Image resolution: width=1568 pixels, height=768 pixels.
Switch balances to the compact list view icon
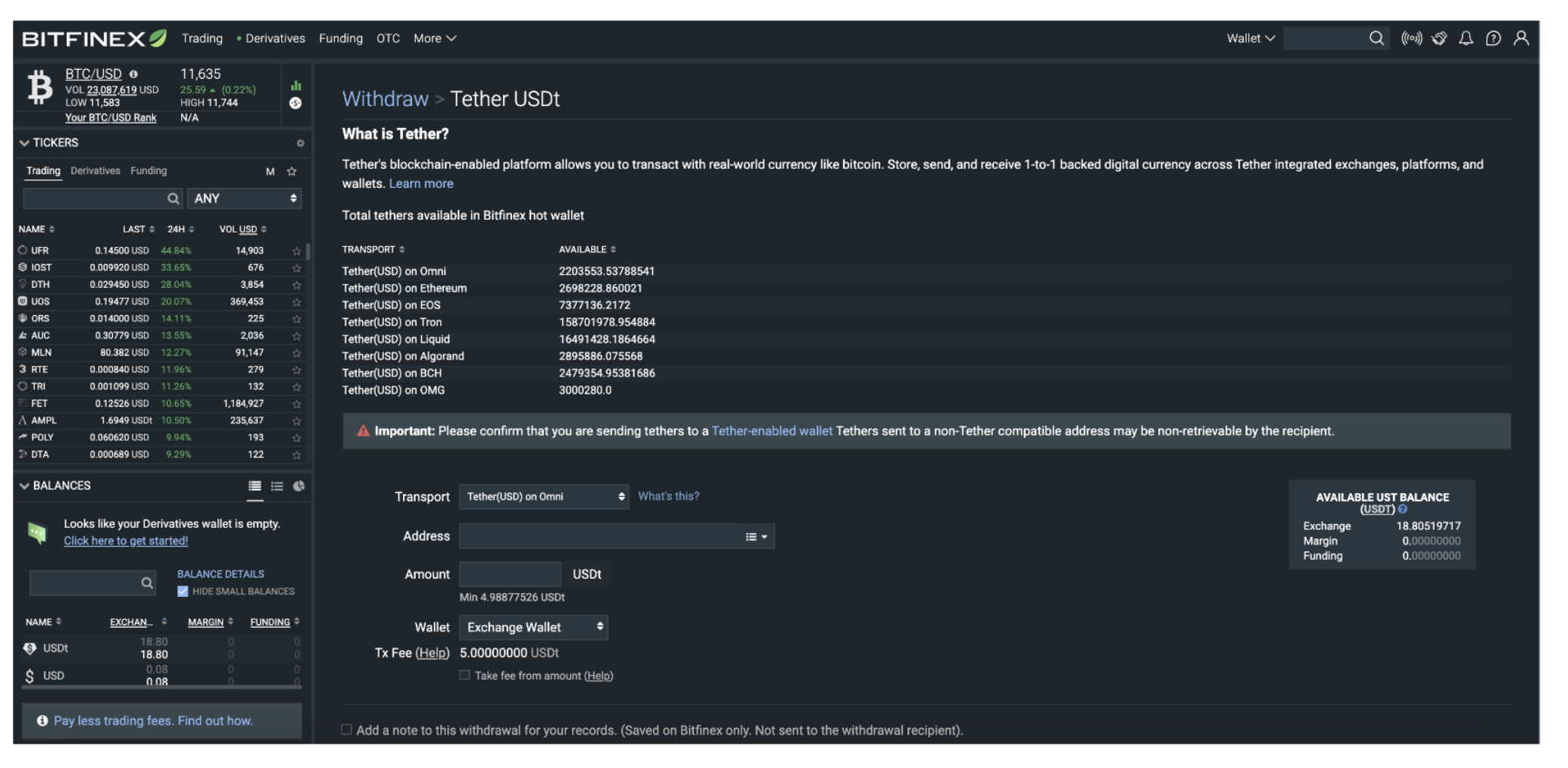[277, 486]
